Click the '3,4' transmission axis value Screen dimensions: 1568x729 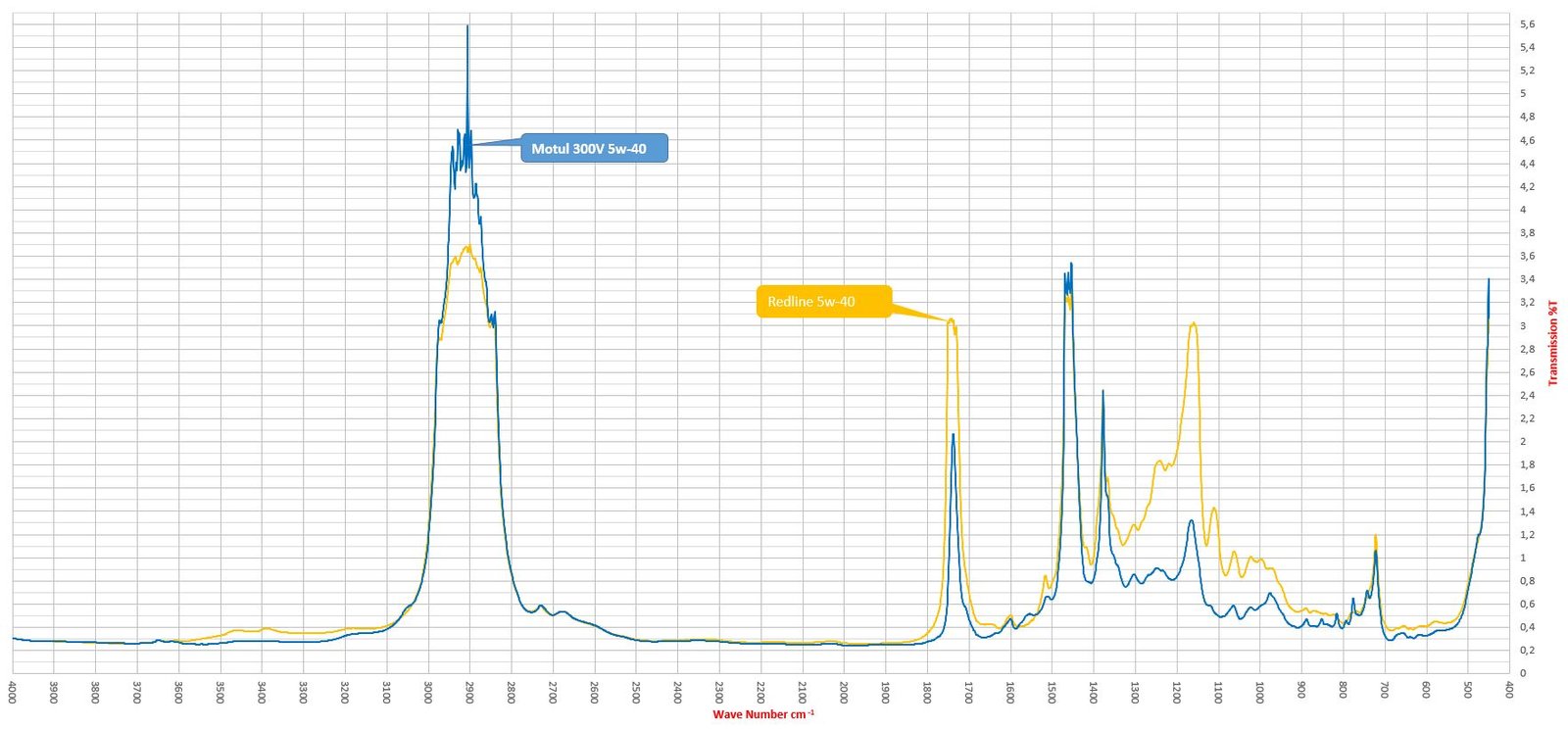tap(1528, 279)
